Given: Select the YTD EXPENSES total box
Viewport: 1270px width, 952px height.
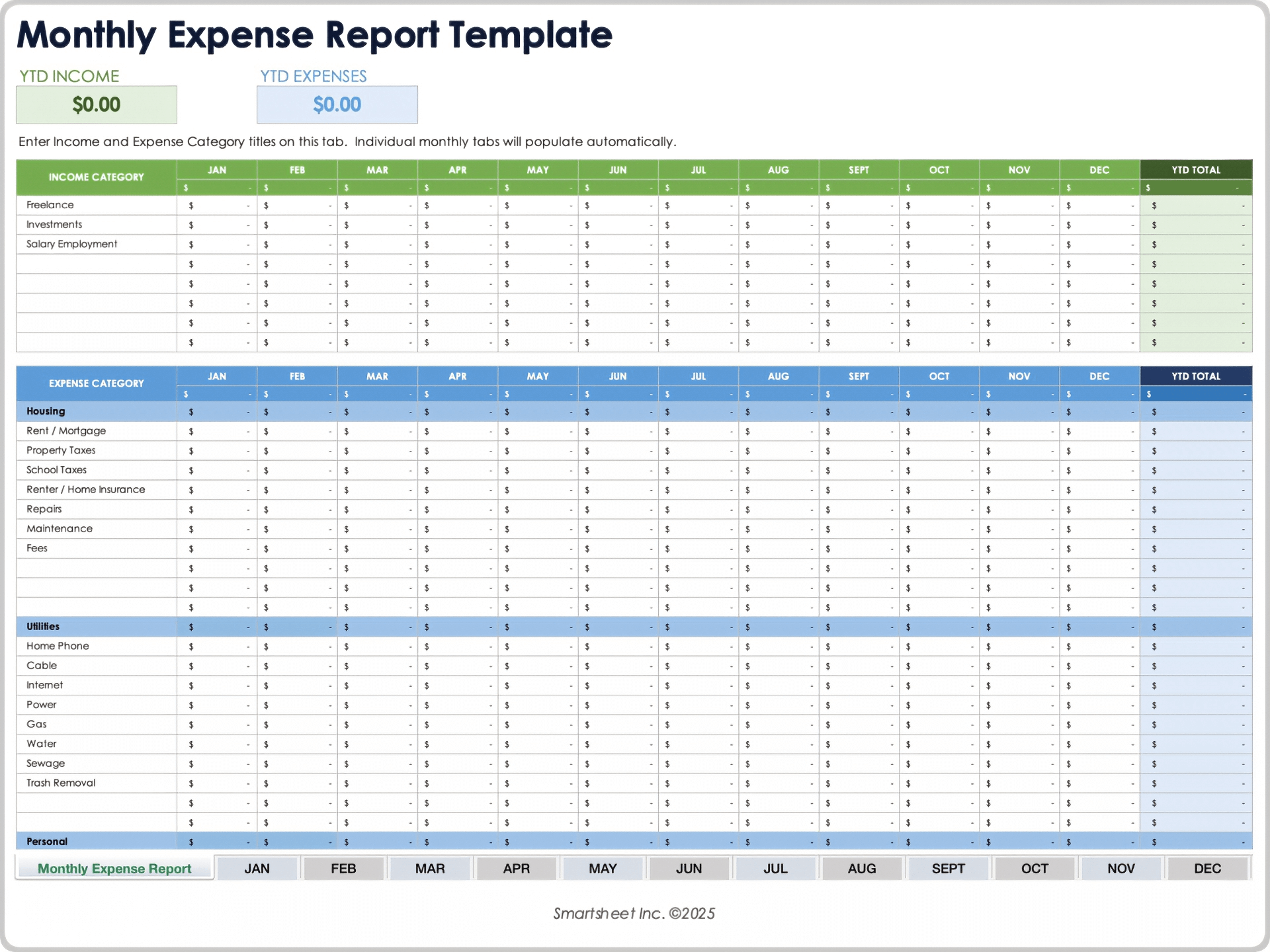Looking at the screenshot, I should 337,104.
